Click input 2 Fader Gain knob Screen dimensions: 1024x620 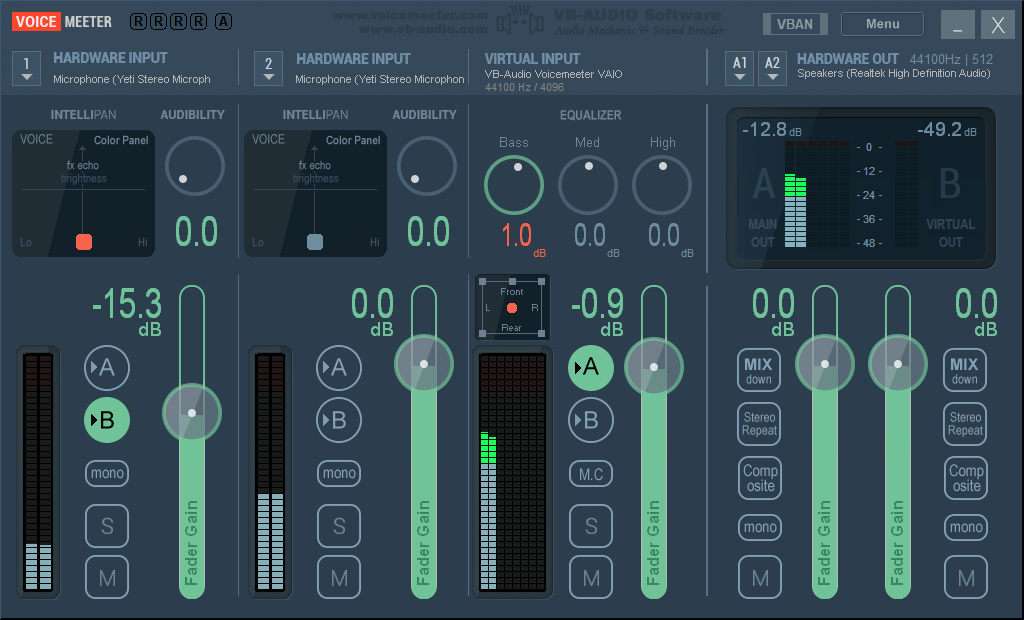point(424,364)
